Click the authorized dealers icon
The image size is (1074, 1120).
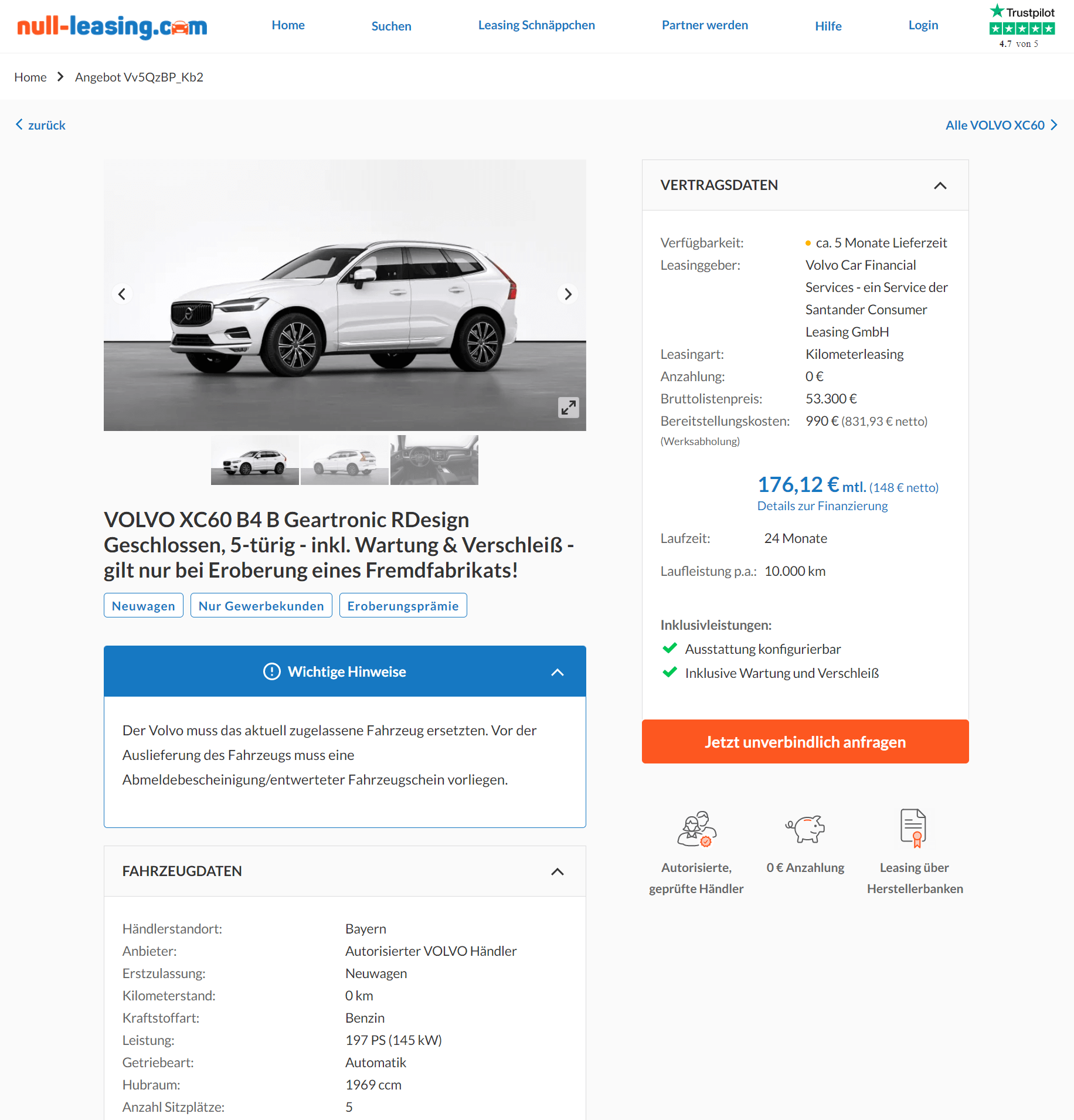tap(696, 829)
